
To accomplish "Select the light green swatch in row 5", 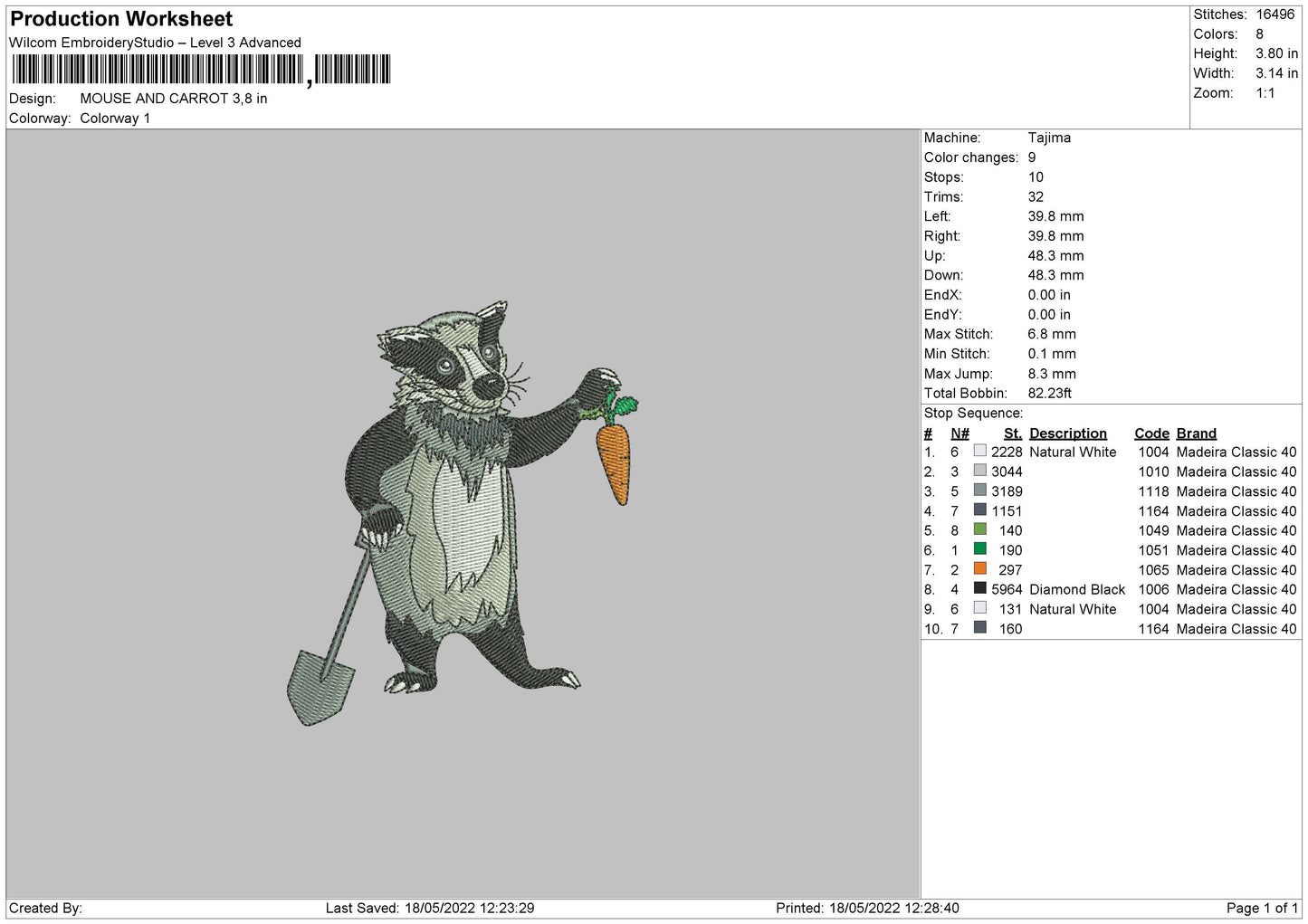I will pos(979,529).
